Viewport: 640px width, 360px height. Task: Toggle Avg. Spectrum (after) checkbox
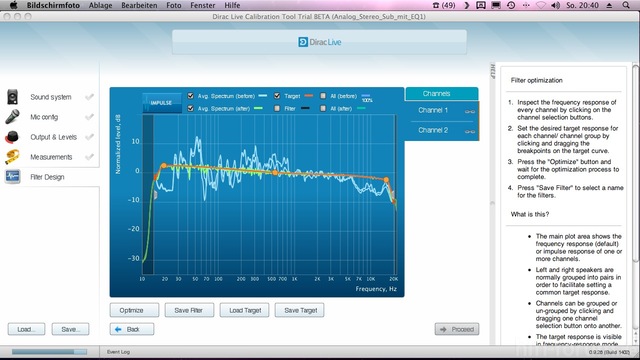pyautogui.click(x=190, y=109)
